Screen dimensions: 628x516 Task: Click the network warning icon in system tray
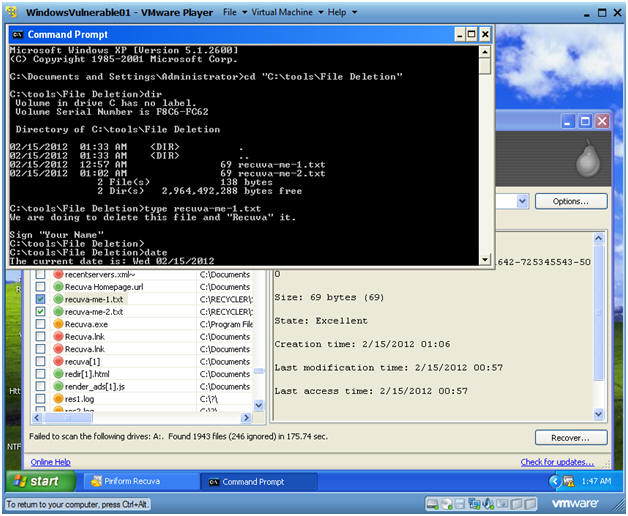tap(569, 481)
